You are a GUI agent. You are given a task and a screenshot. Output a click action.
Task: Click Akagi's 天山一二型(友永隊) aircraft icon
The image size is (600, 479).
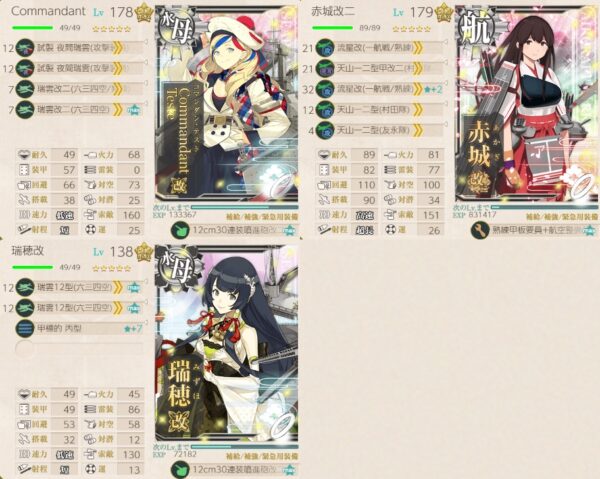coord(324,130)
